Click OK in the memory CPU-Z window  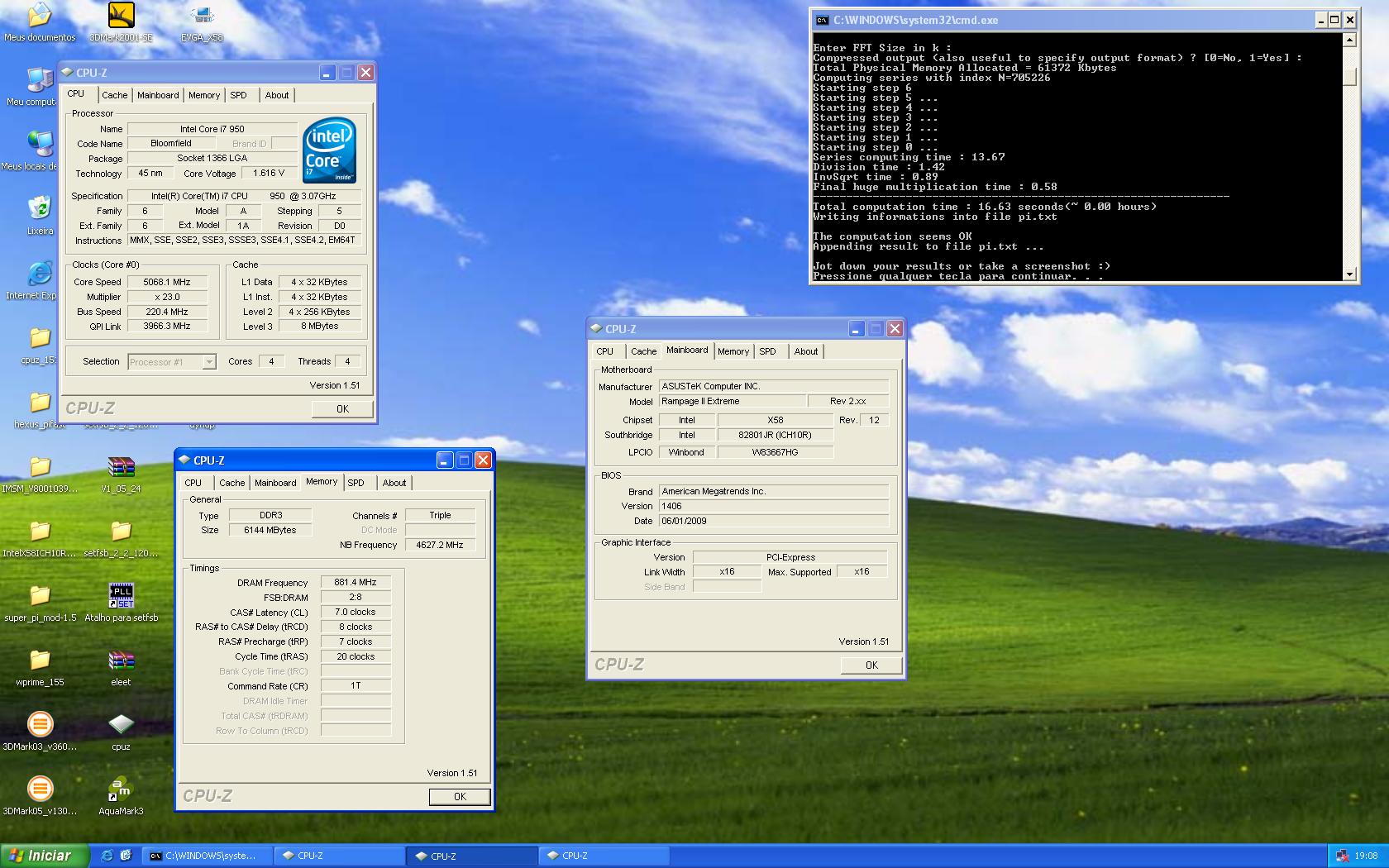pyautogui.click(x=460, y=797)
